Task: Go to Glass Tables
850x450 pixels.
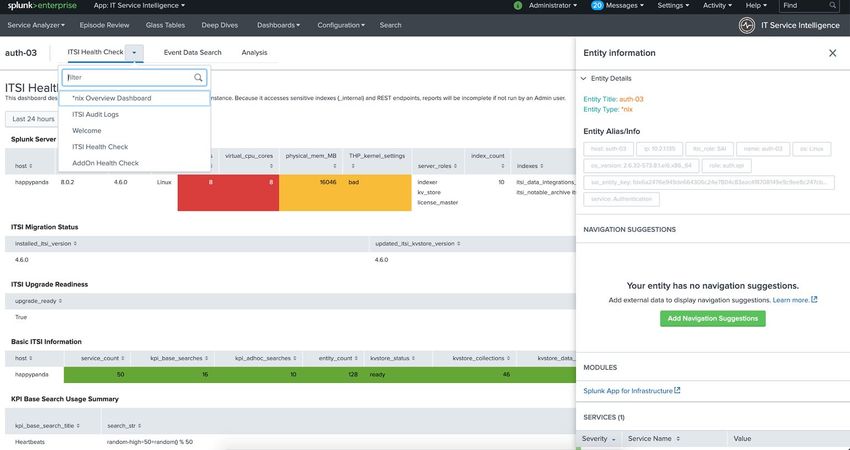Action: 165,25
